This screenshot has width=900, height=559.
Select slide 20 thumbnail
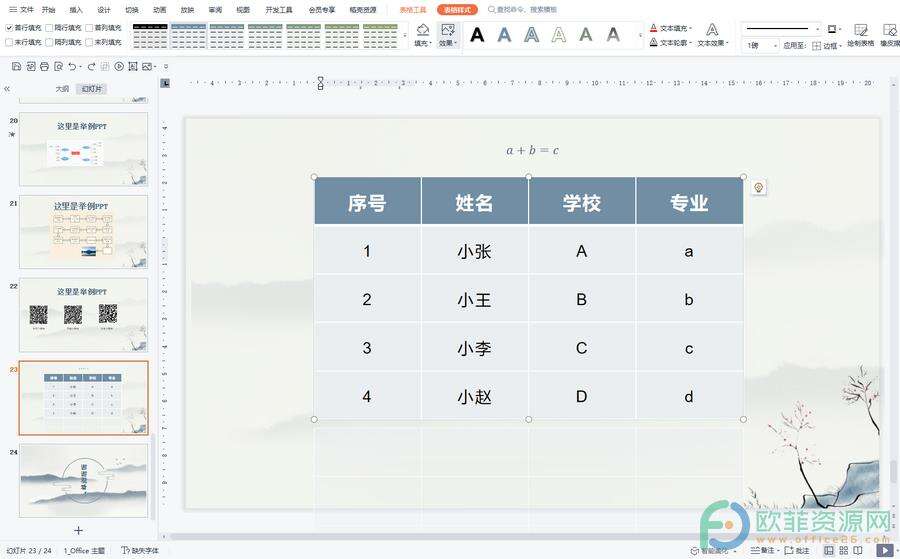pos(83,149)
